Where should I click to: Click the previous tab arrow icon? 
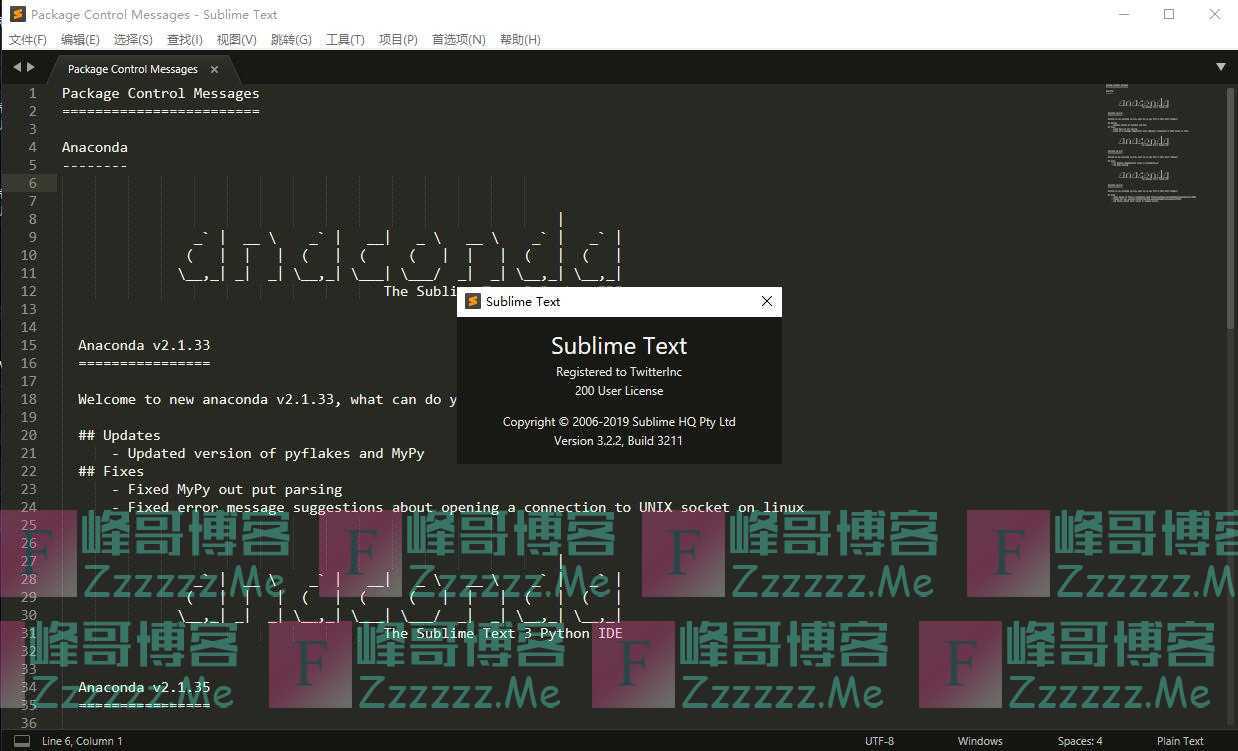click(16, 67)
